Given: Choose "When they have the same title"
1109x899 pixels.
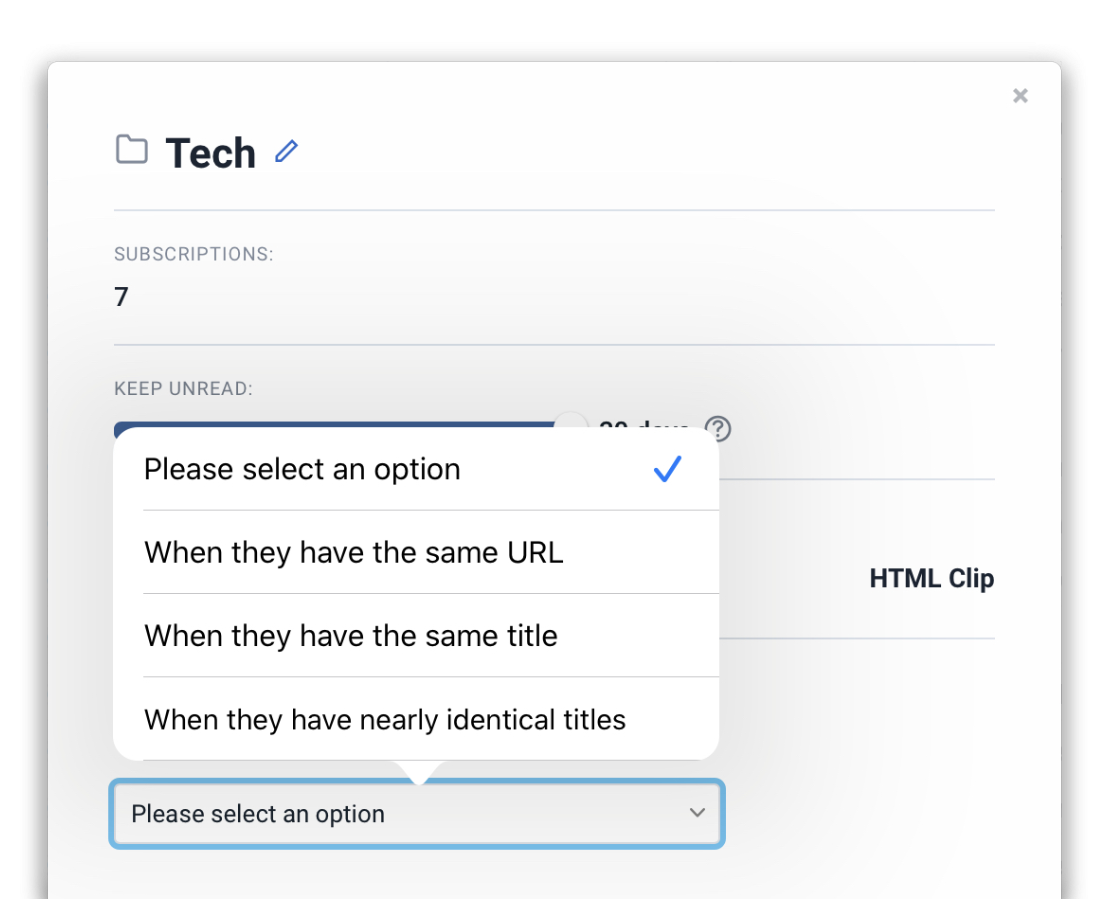Looking at the screenshot, I should [351, 635].
